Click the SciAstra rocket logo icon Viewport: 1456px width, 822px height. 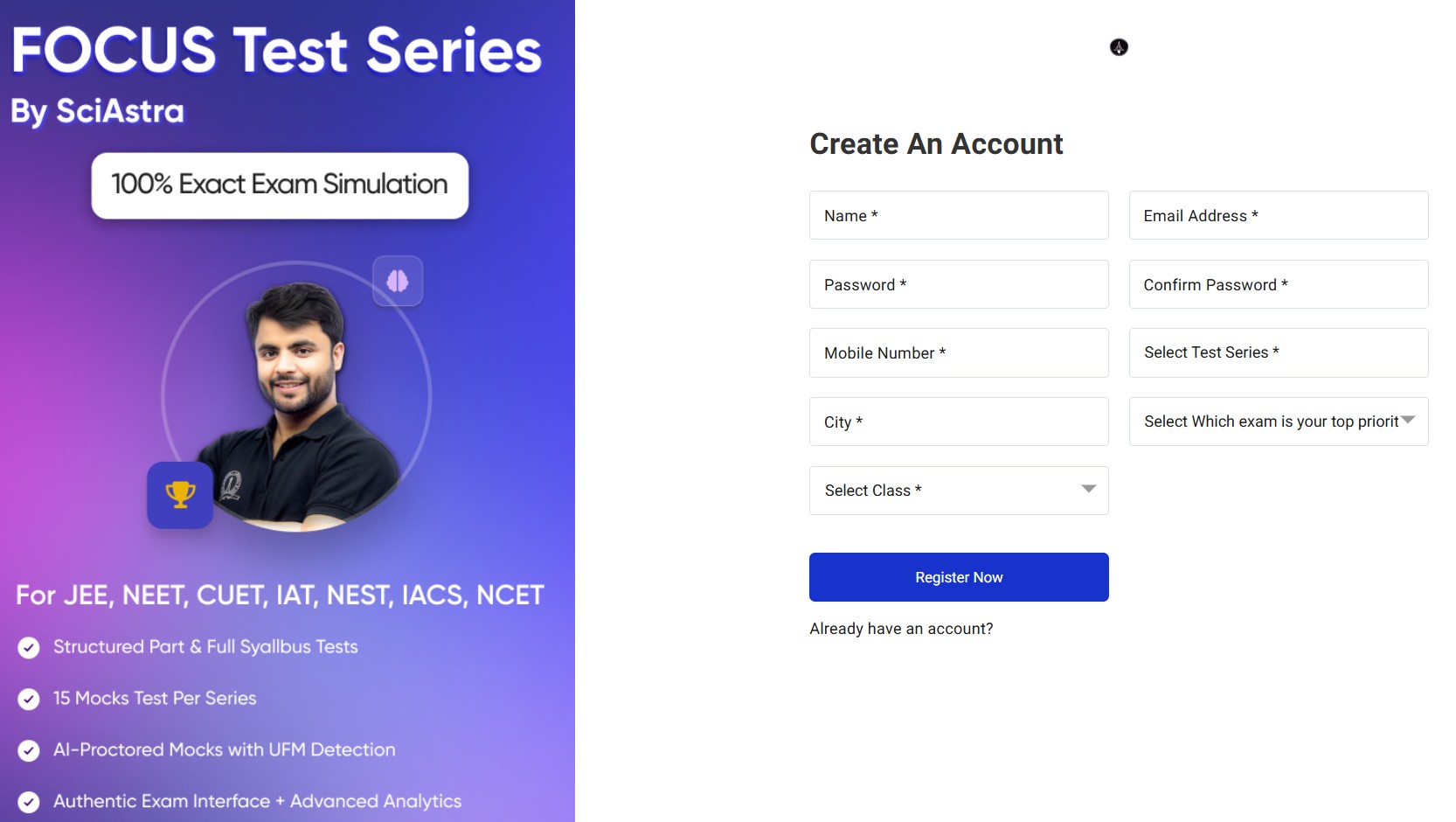1119,48
